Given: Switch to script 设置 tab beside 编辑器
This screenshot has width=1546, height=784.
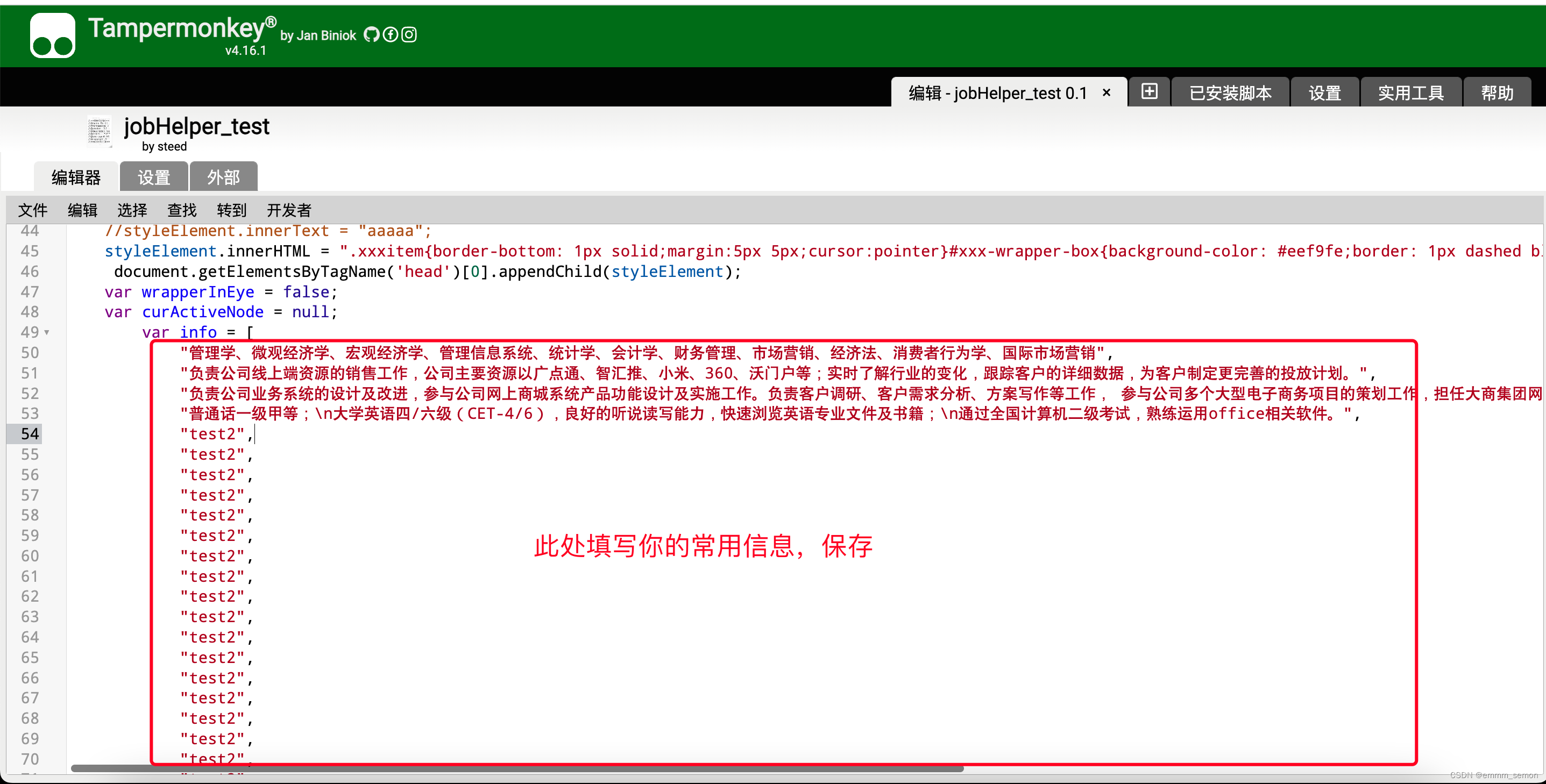Looking at the screenshot, I should point(154,177).
